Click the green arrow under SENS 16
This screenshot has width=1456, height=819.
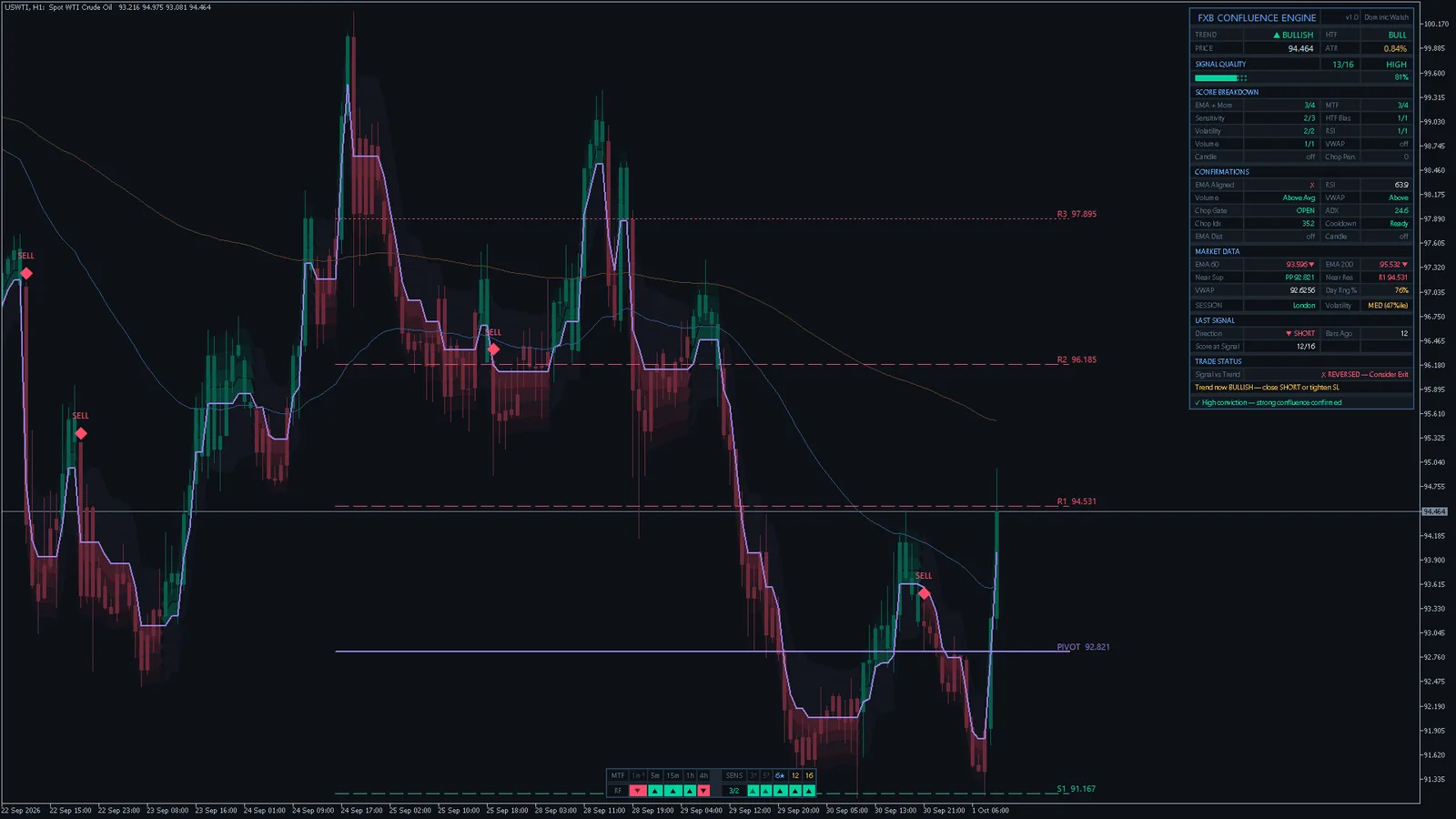pyautogui.click(x=809, y=791)
